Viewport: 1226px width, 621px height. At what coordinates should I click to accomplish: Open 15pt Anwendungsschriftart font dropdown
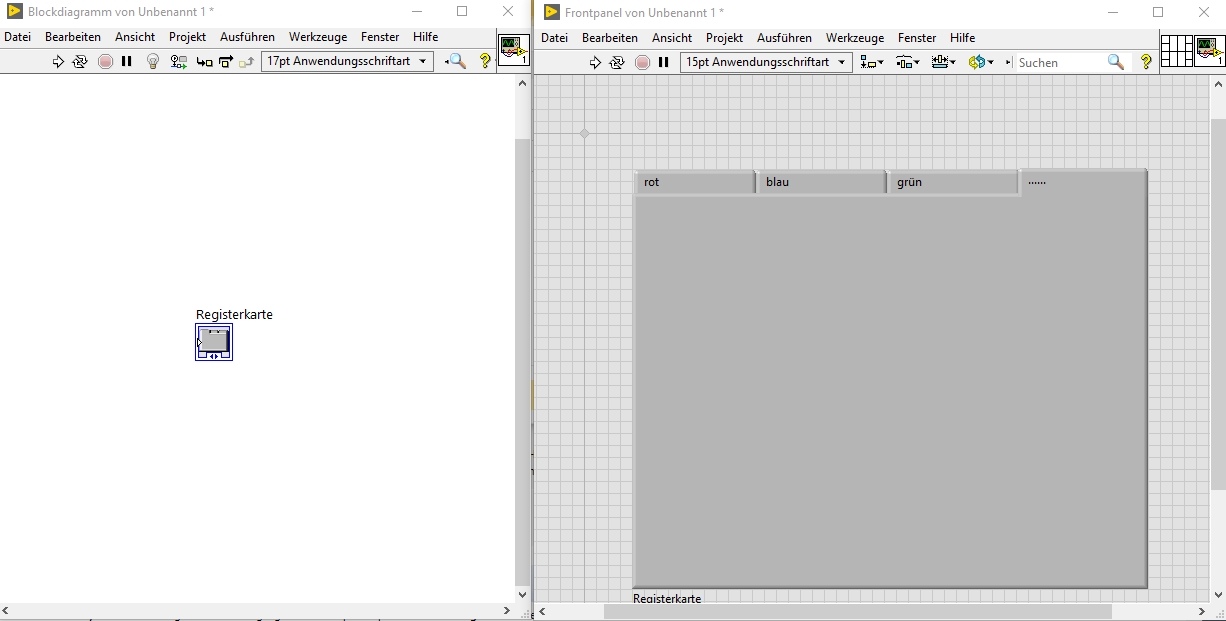(766, 62)
